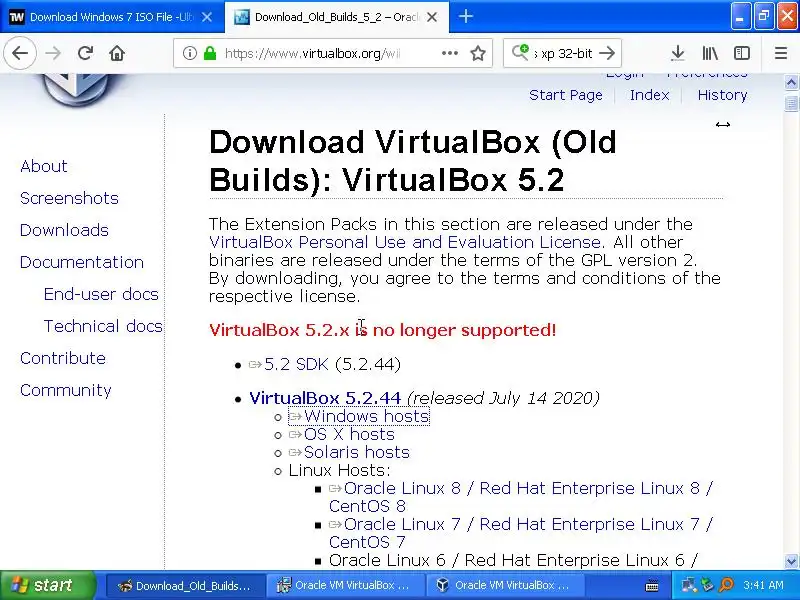
Task: Open About in the sidebar
Action: click(44, 166)
